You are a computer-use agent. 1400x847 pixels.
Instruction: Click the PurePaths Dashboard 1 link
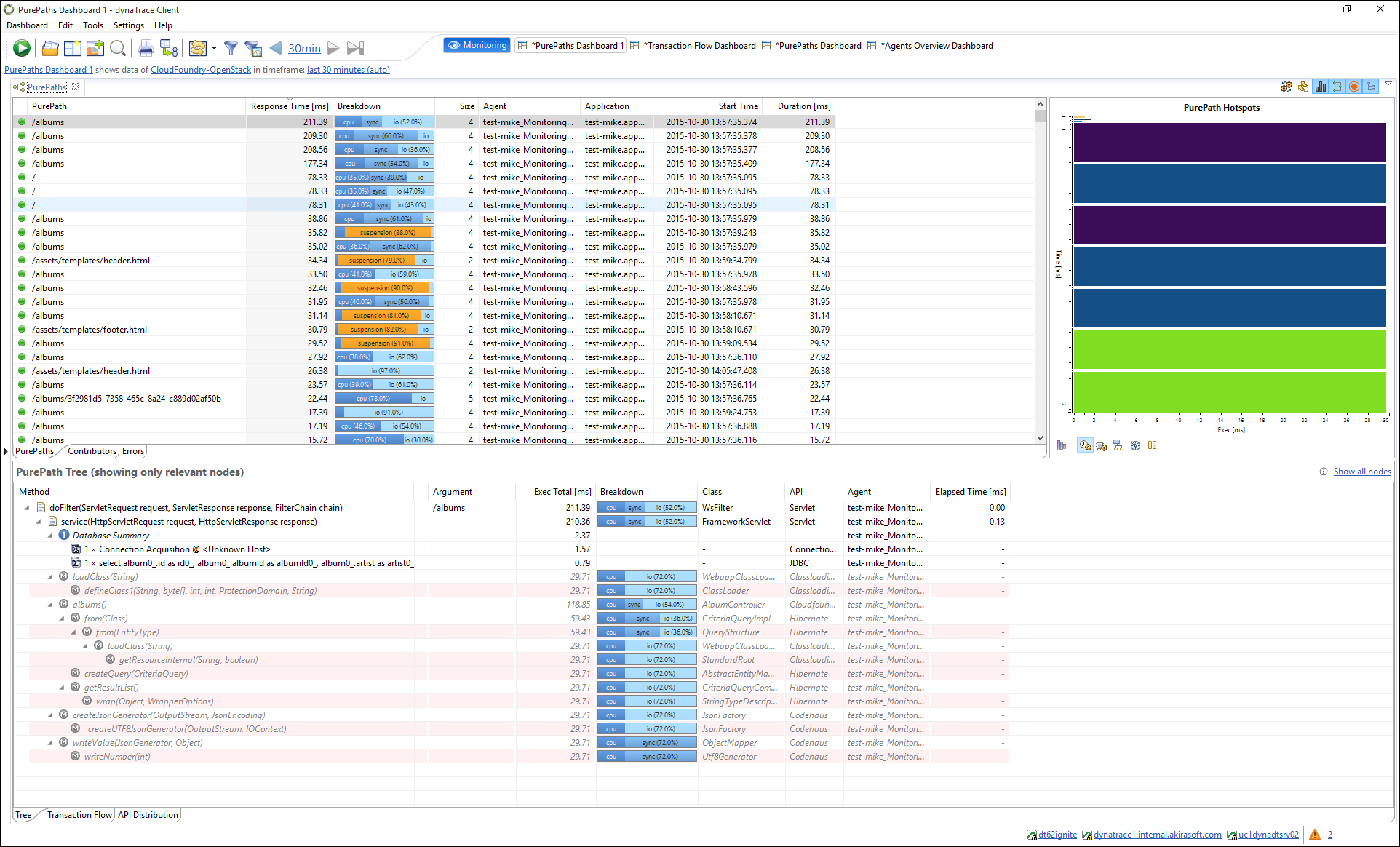pyautogui.click(x=49, y=70)
